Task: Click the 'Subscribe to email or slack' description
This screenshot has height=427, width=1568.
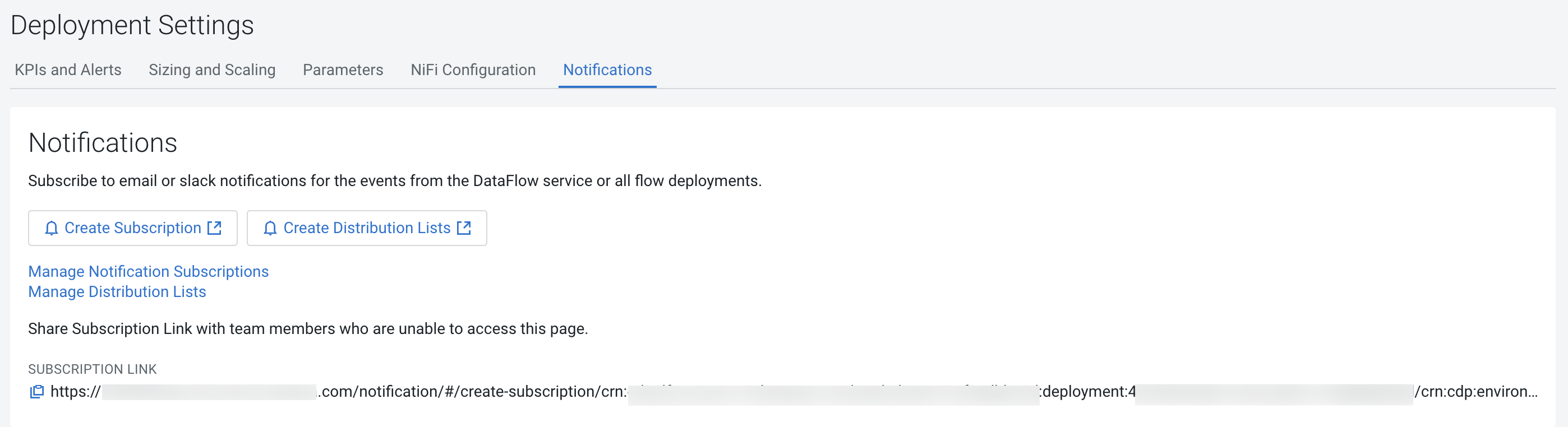Action: tap(394, 181)
